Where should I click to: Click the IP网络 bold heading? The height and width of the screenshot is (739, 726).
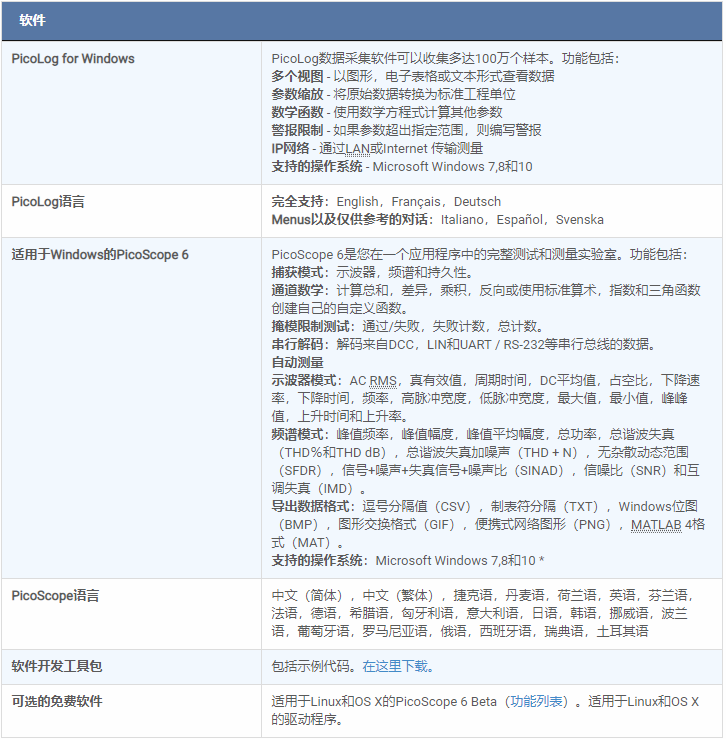(x=290, y=148)
